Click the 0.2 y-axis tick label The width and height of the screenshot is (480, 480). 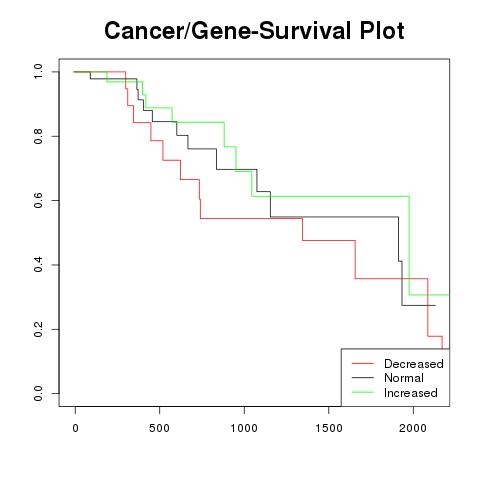38,329
